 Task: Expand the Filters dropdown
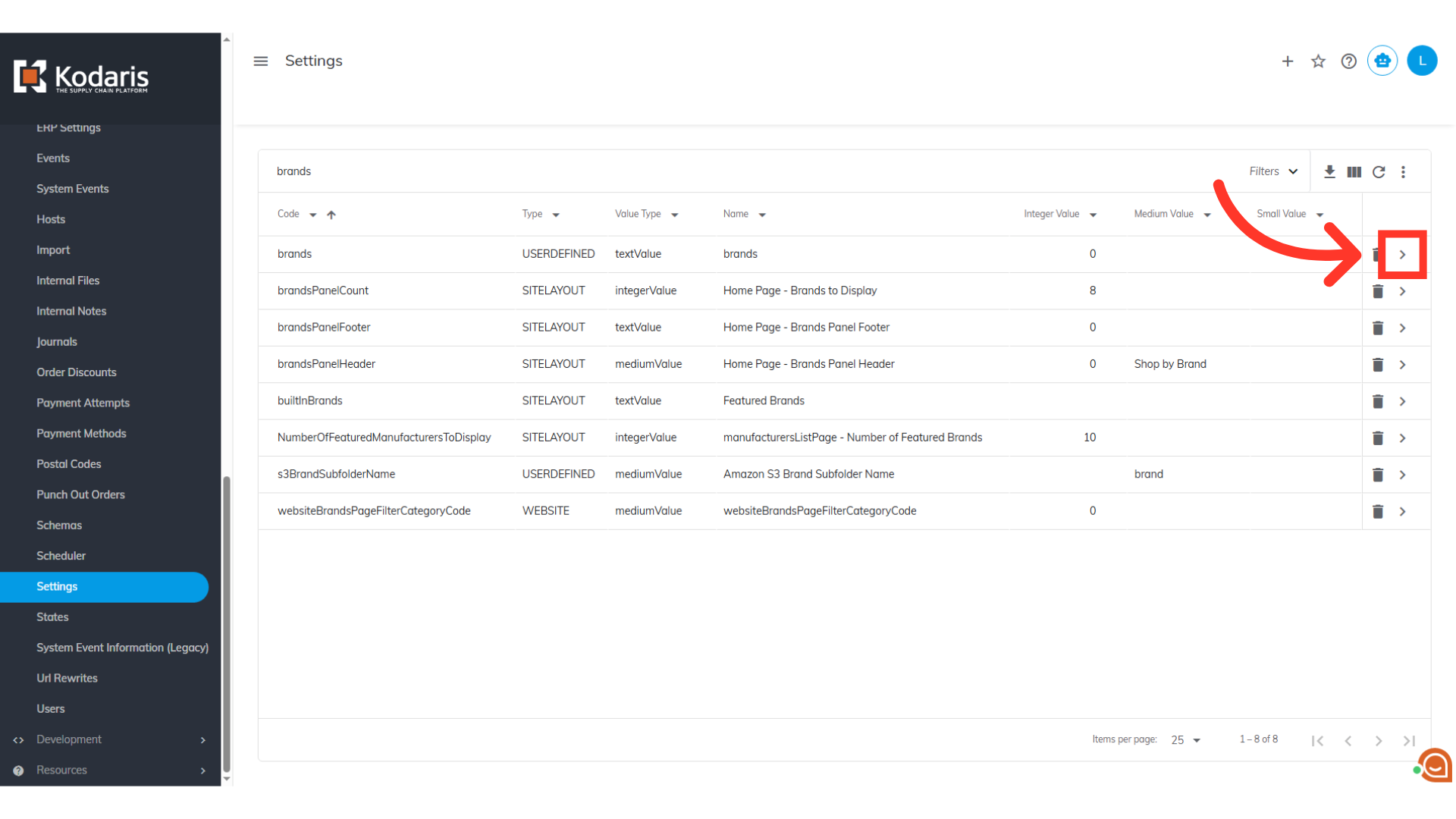1273,171
